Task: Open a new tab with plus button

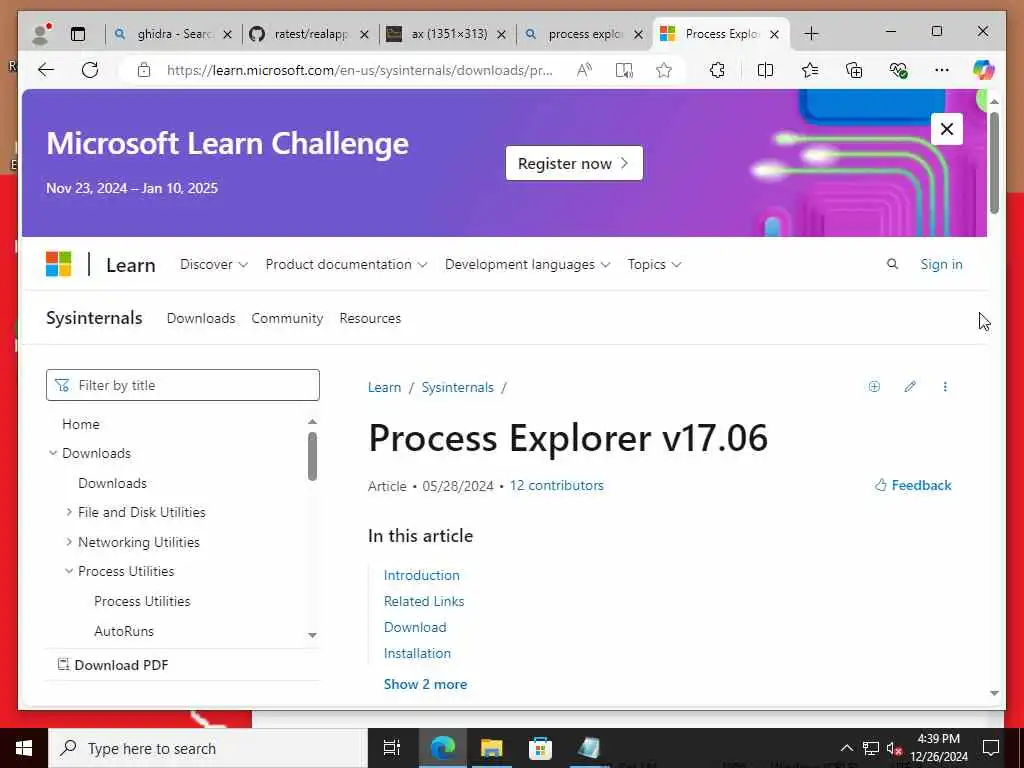Action: click(x=811, y=33)
